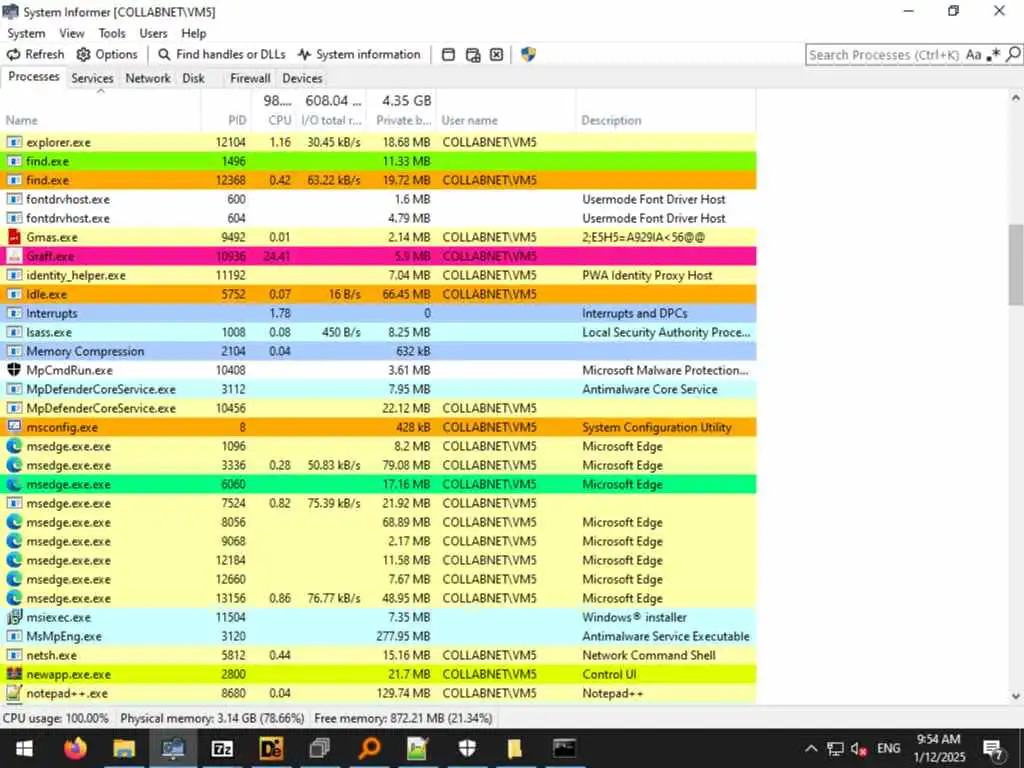Switch to the Devices tab

pos(302,78)
